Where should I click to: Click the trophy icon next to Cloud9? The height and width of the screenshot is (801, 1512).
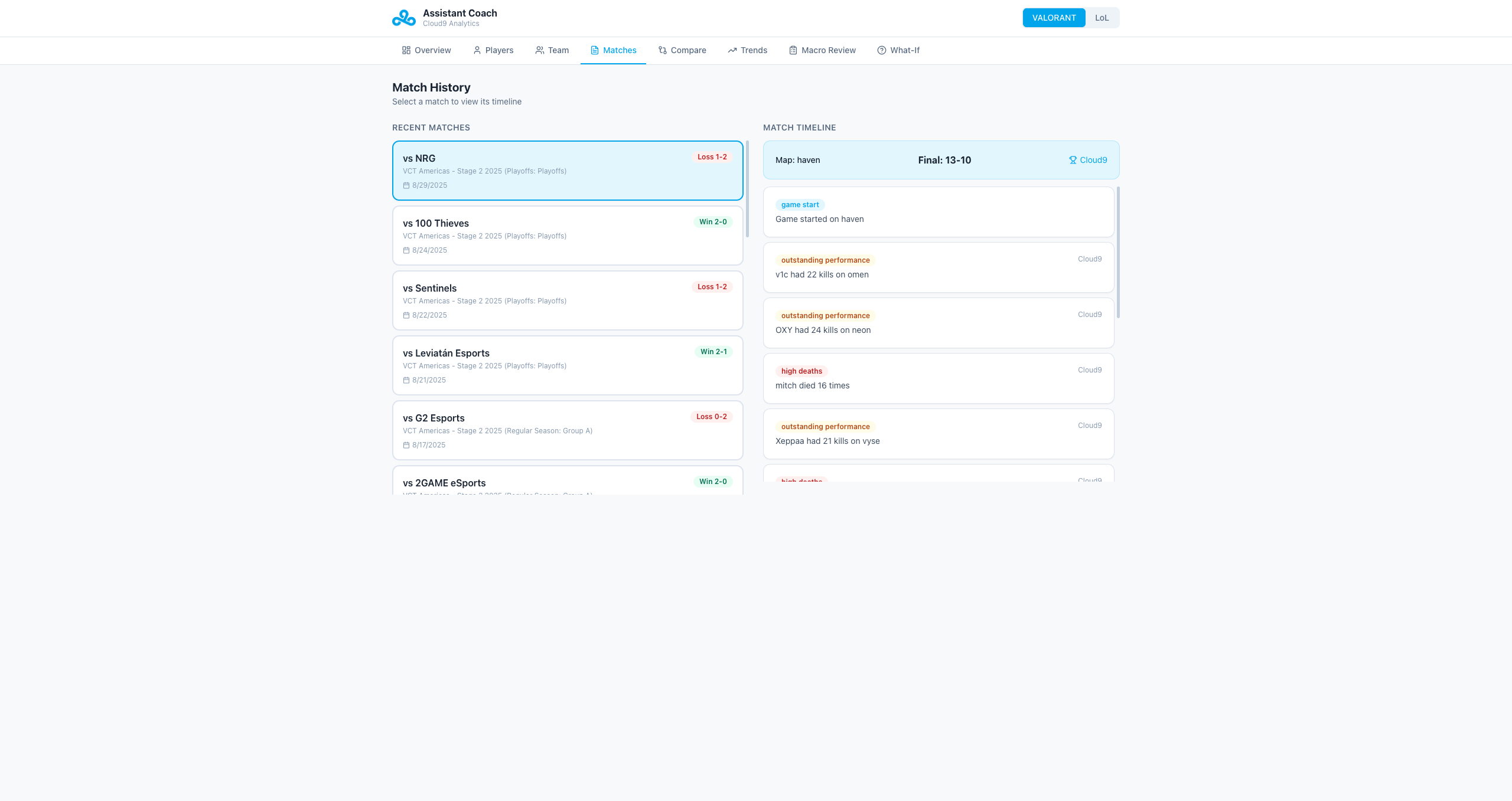[x=1073, y=160]
